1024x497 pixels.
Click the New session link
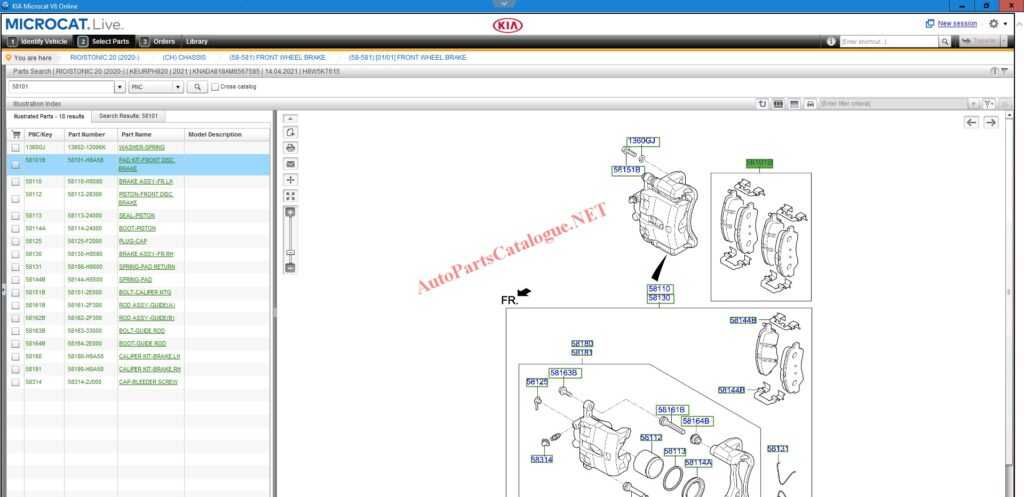point(957,23)
